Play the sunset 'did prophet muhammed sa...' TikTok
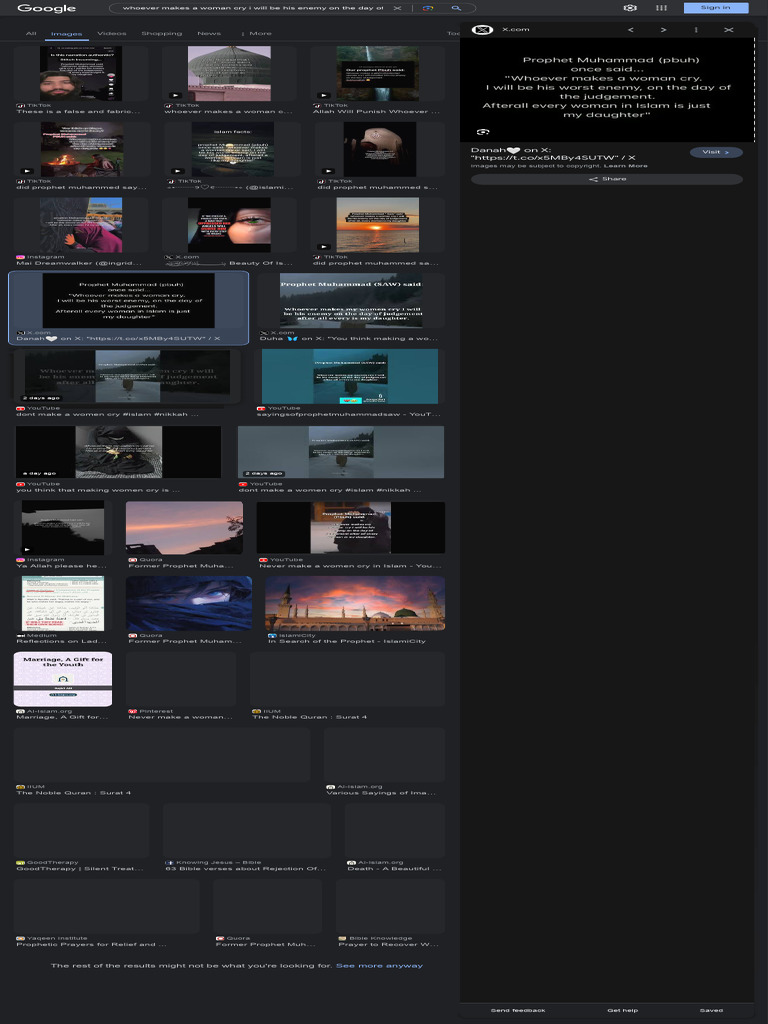 click(x=377, y=225)
